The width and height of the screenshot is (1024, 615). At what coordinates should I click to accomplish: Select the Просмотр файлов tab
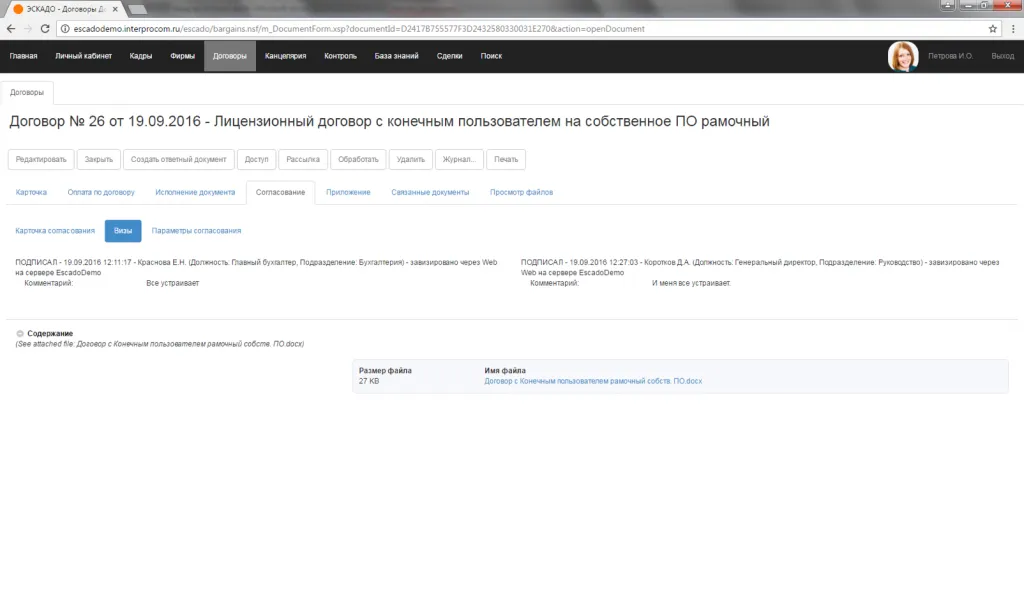coord(521,192)
